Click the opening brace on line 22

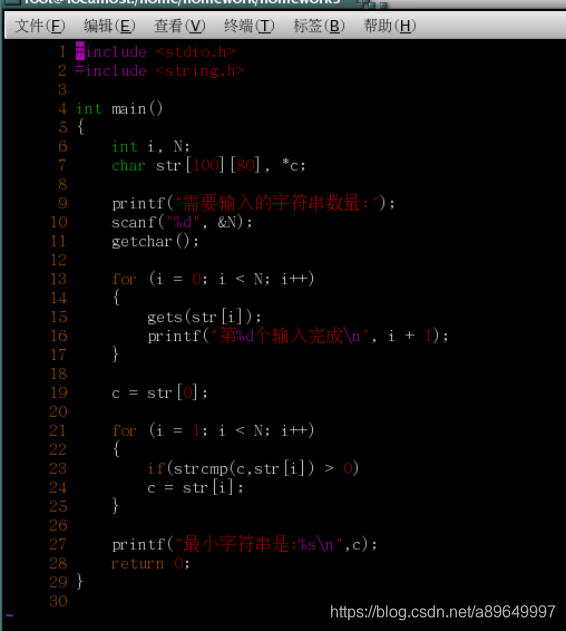[116, 449]
